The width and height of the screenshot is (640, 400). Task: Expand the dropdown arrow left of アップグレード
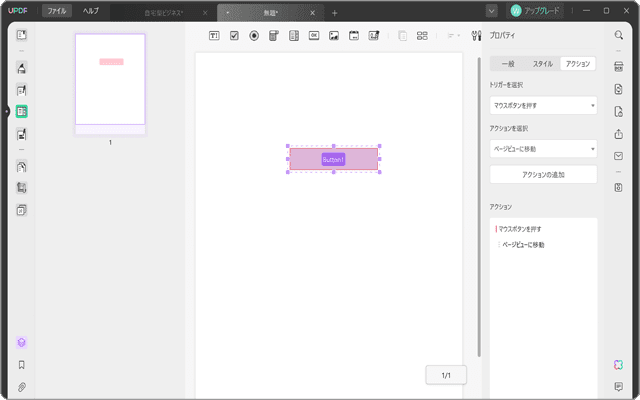[x=492, y=11]
